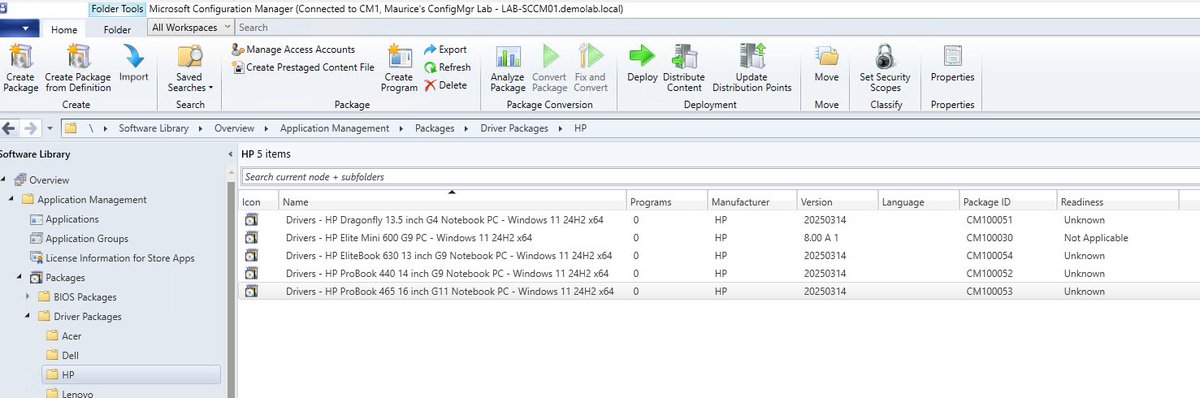Select the Dell driver folder
The height and width of the screenshot is (398, 1200).
click(x=70, y=355)
